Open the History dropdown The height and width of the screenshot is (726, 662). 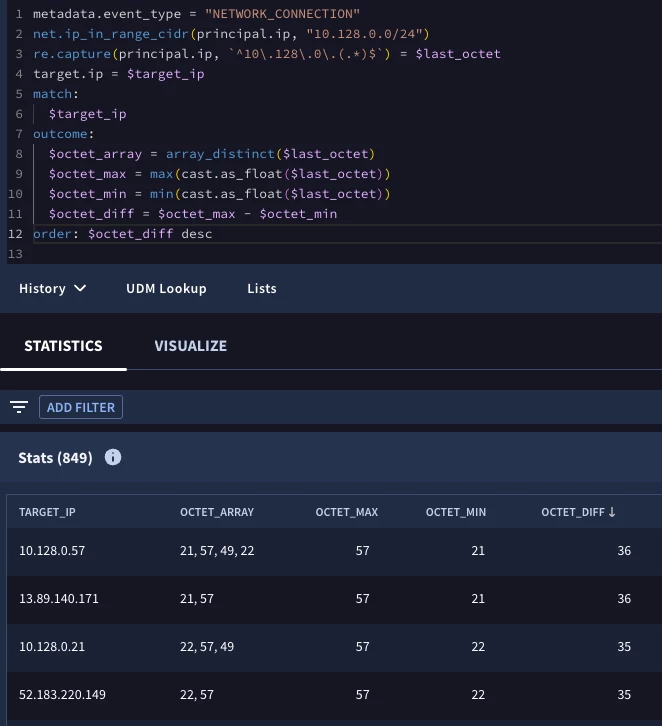pyautogui.click(x=52, y=288)
